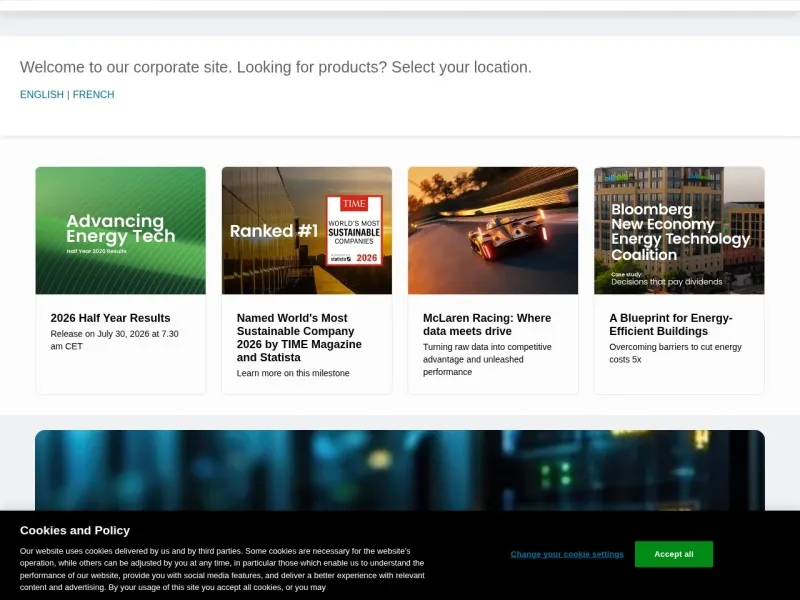Open the Advancing Energy Tech card image

point(120,231)
